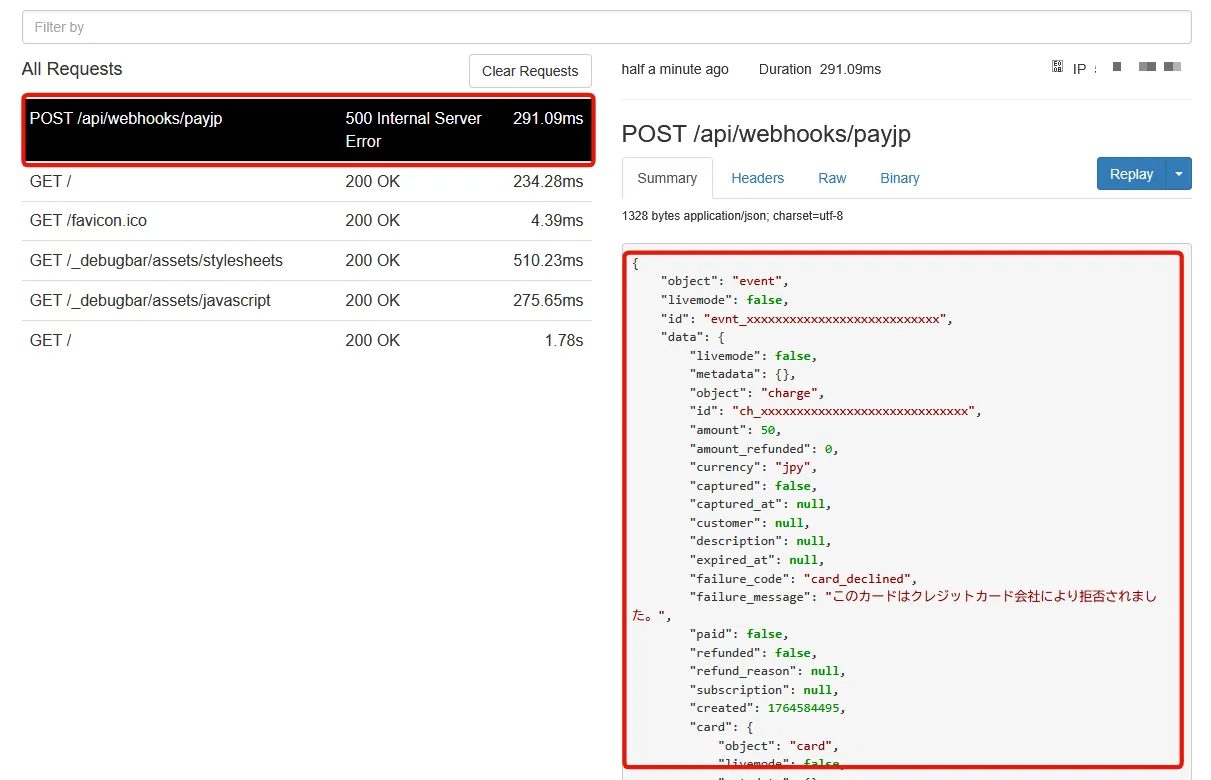Click the Filter by input field
This screenshot has width=1211, height=780.
pos(606,27)
